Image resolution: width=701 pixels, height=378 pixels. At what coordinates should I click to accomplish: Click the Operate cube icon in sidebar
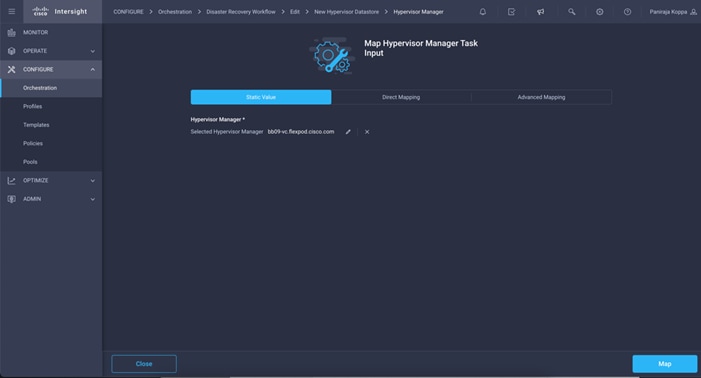[x=12, y=51]
